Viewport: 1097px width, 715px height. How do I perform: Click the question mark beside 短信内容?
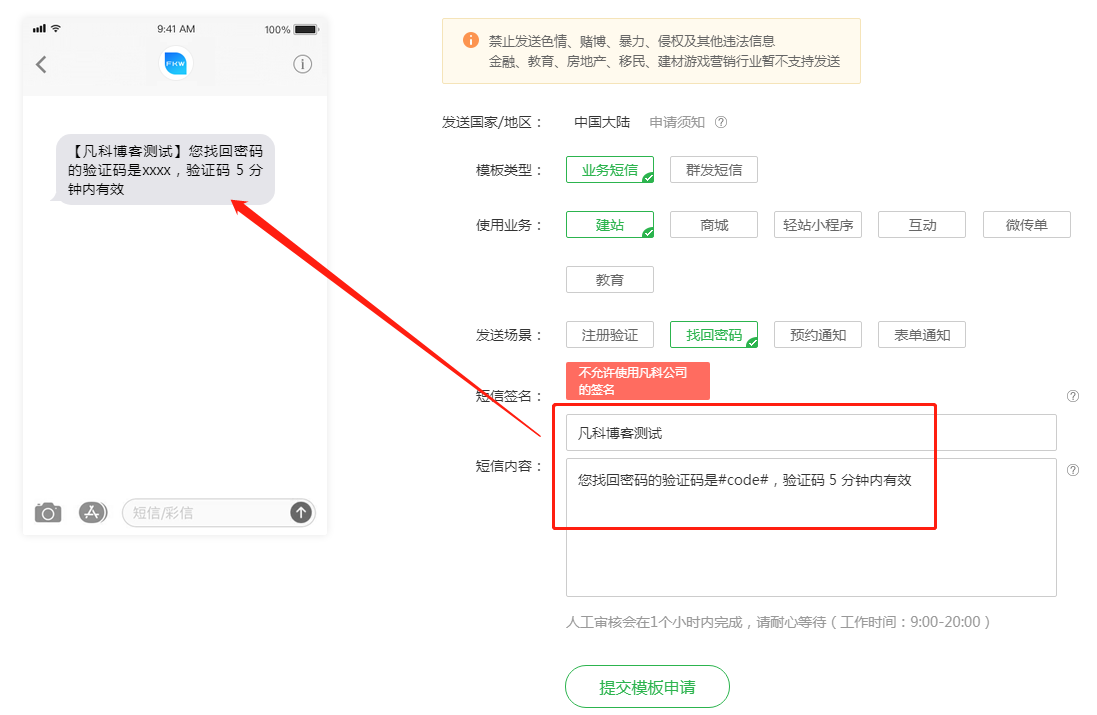(1073, 469)
